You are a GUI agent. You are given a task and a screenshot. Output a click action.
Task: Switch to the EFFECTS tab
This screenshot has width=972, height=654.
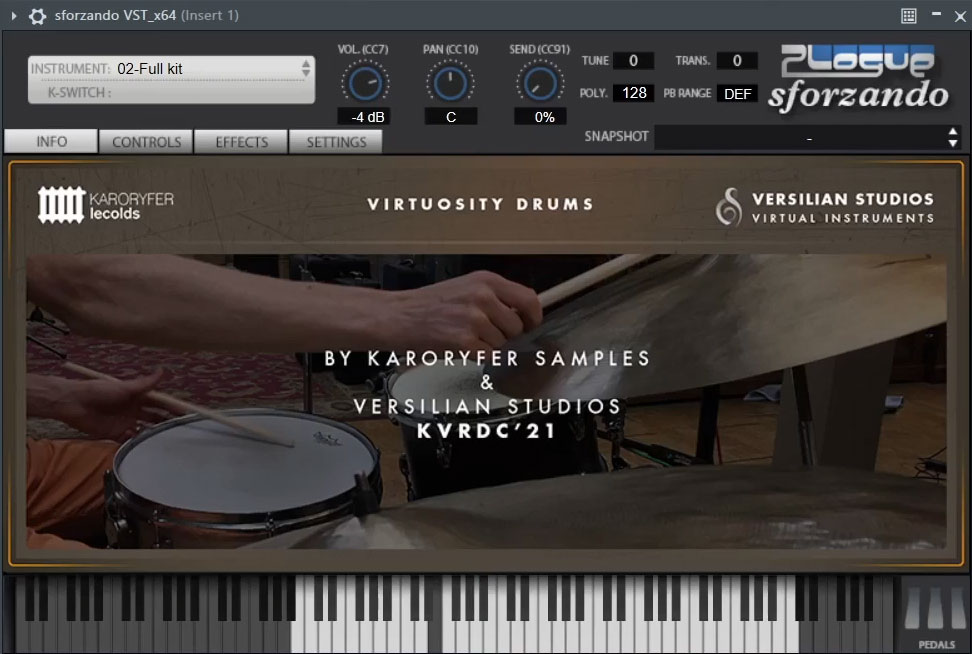coord(241,142)
